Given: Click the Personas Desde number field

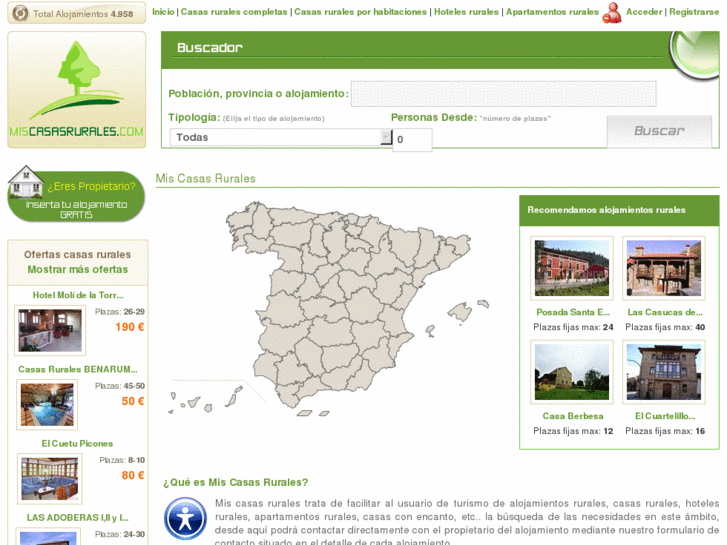Looking at the screenshot, I should [x=412, y=140].
